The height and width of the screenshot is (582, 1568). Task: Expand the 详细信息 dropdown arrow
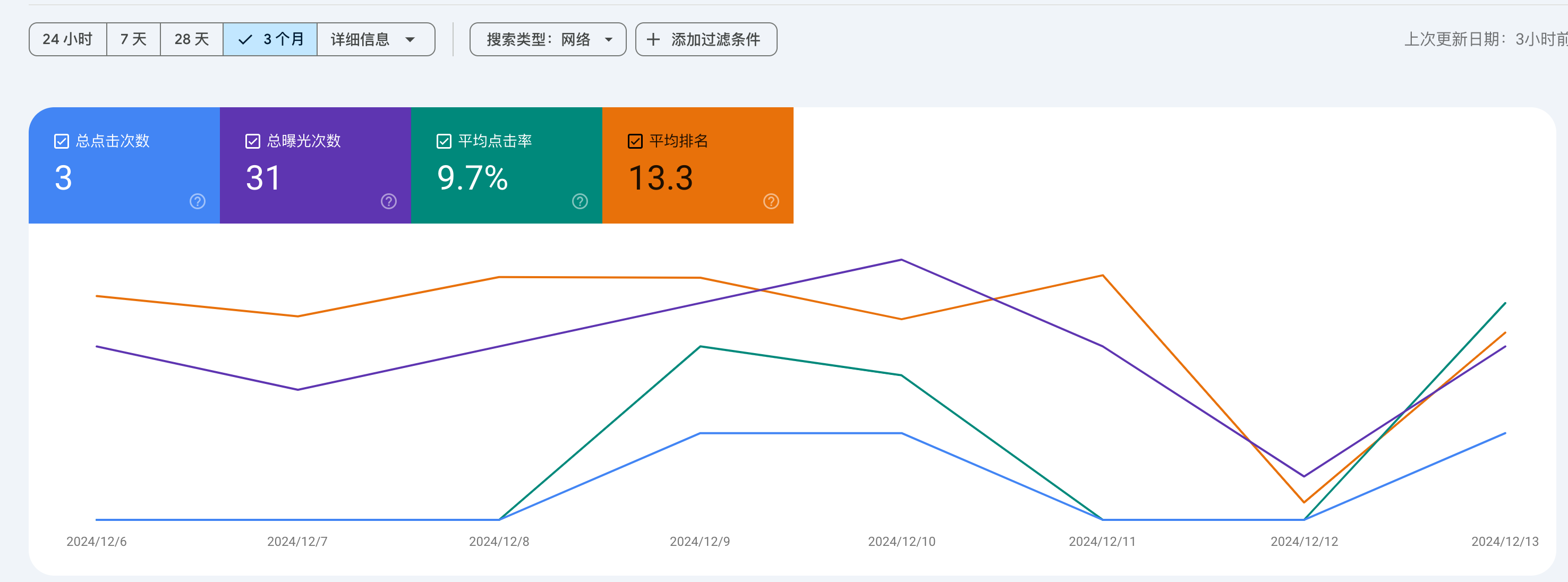pos(410,40)
